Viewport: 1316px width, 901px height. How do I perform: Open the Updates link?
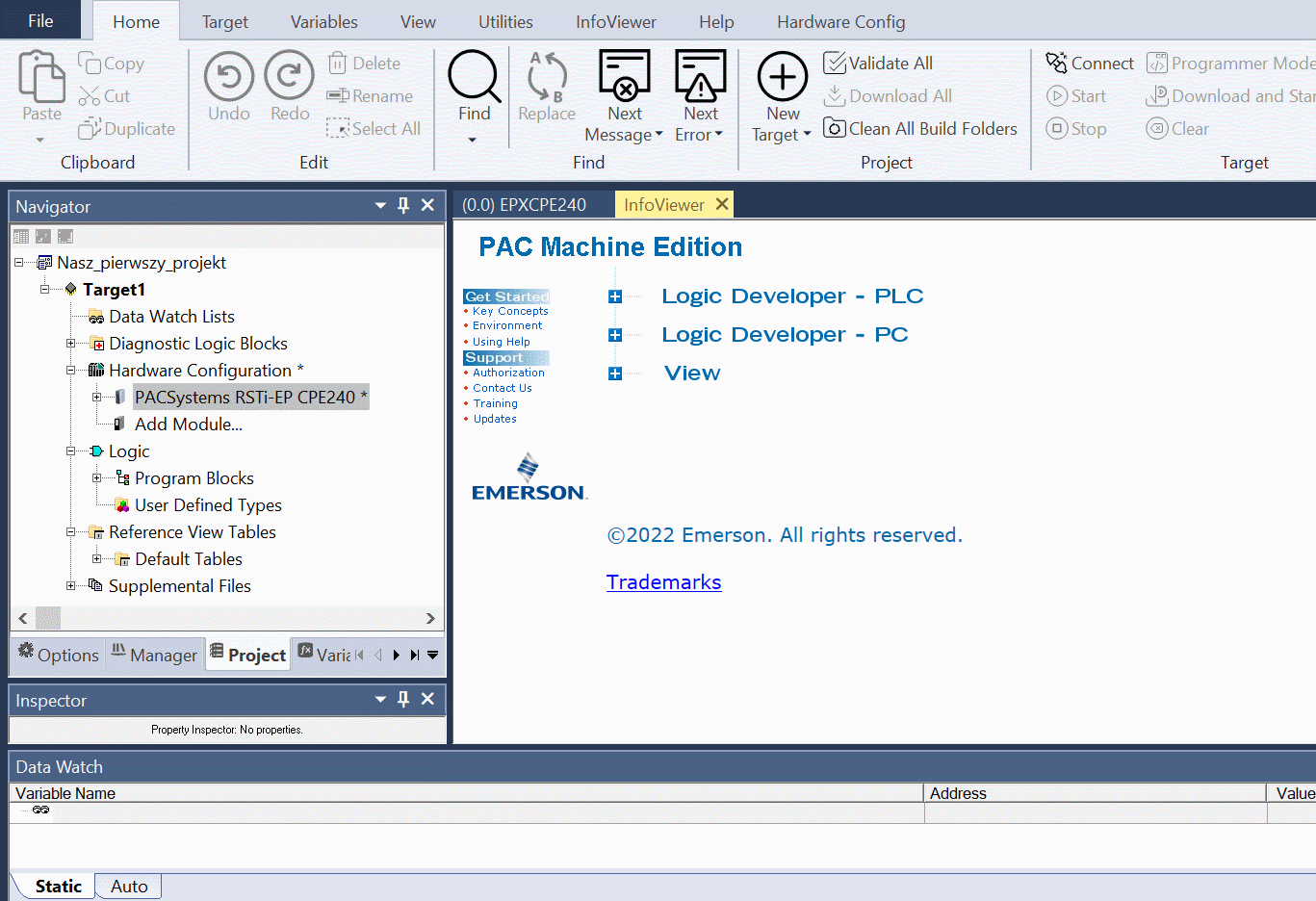tap(495, 419)
